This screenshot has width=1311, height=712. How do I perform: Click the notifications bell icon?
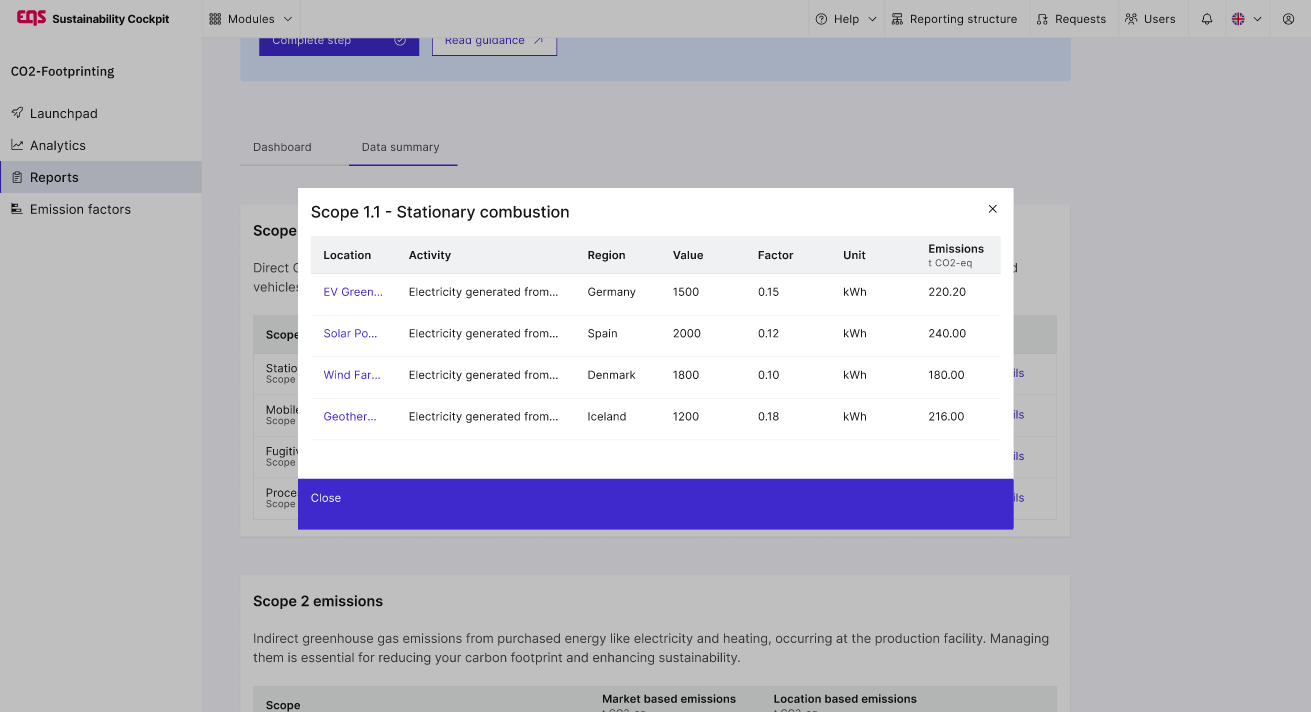coord(1207,19)
